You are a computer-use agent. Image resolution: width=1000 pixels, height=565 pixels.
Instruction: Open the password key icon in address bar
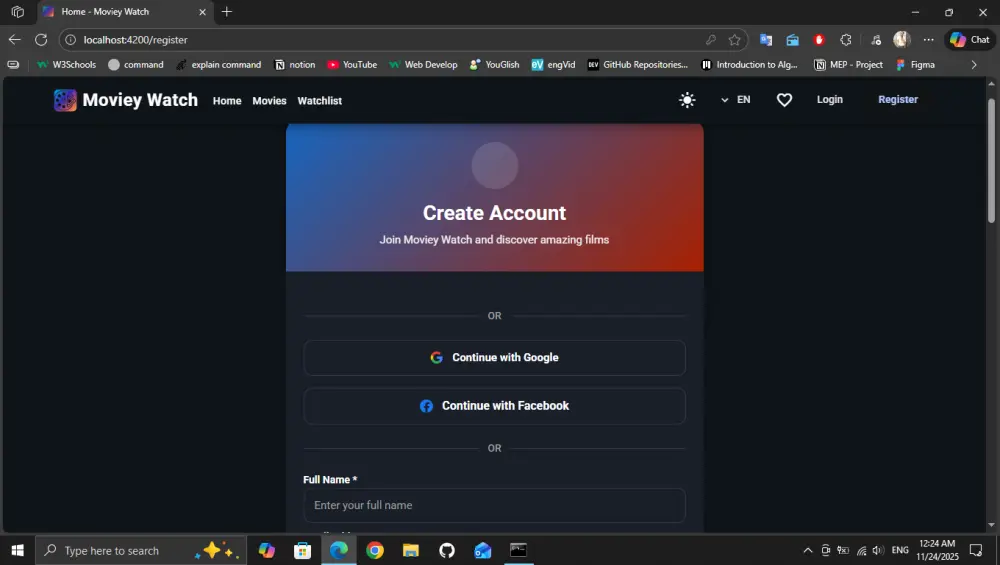(x=710, y=40)
